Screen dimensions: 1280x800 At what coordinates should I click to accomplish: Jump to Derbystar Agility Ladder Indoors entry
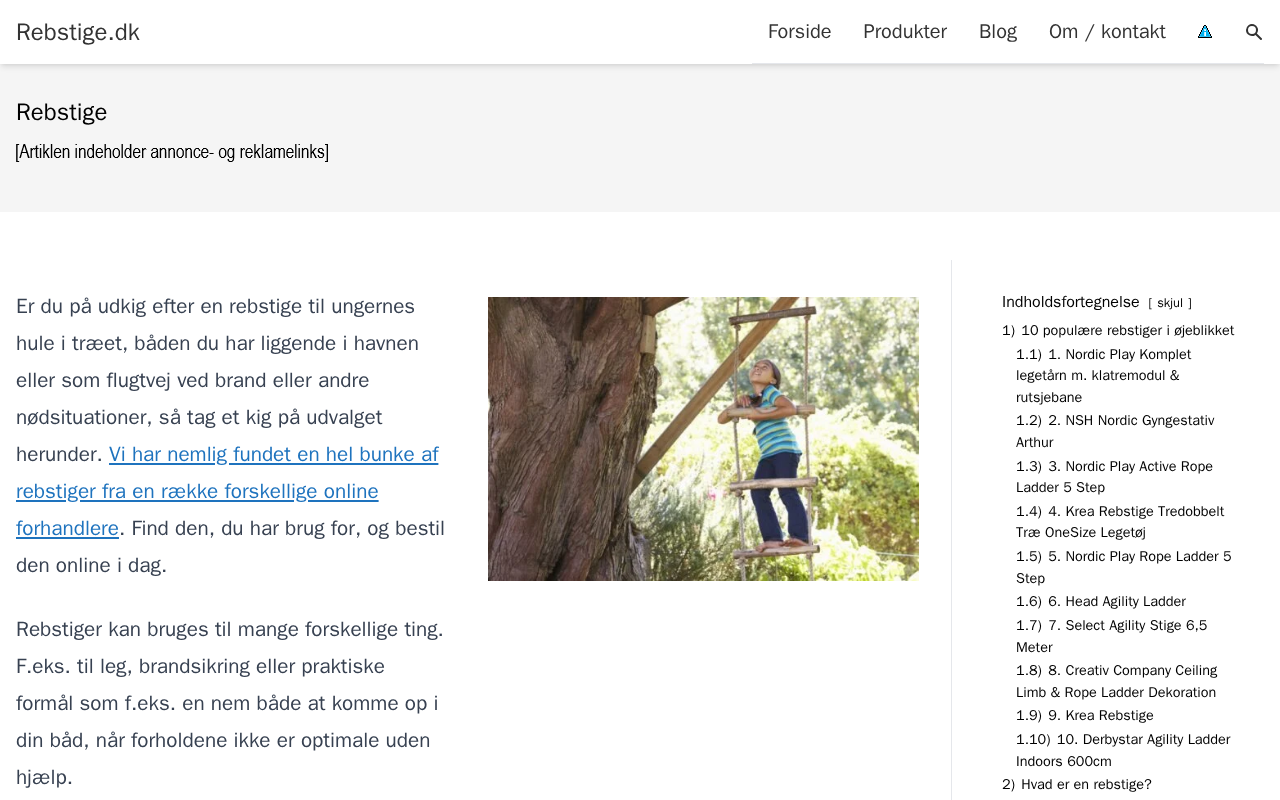point(1123,750)
